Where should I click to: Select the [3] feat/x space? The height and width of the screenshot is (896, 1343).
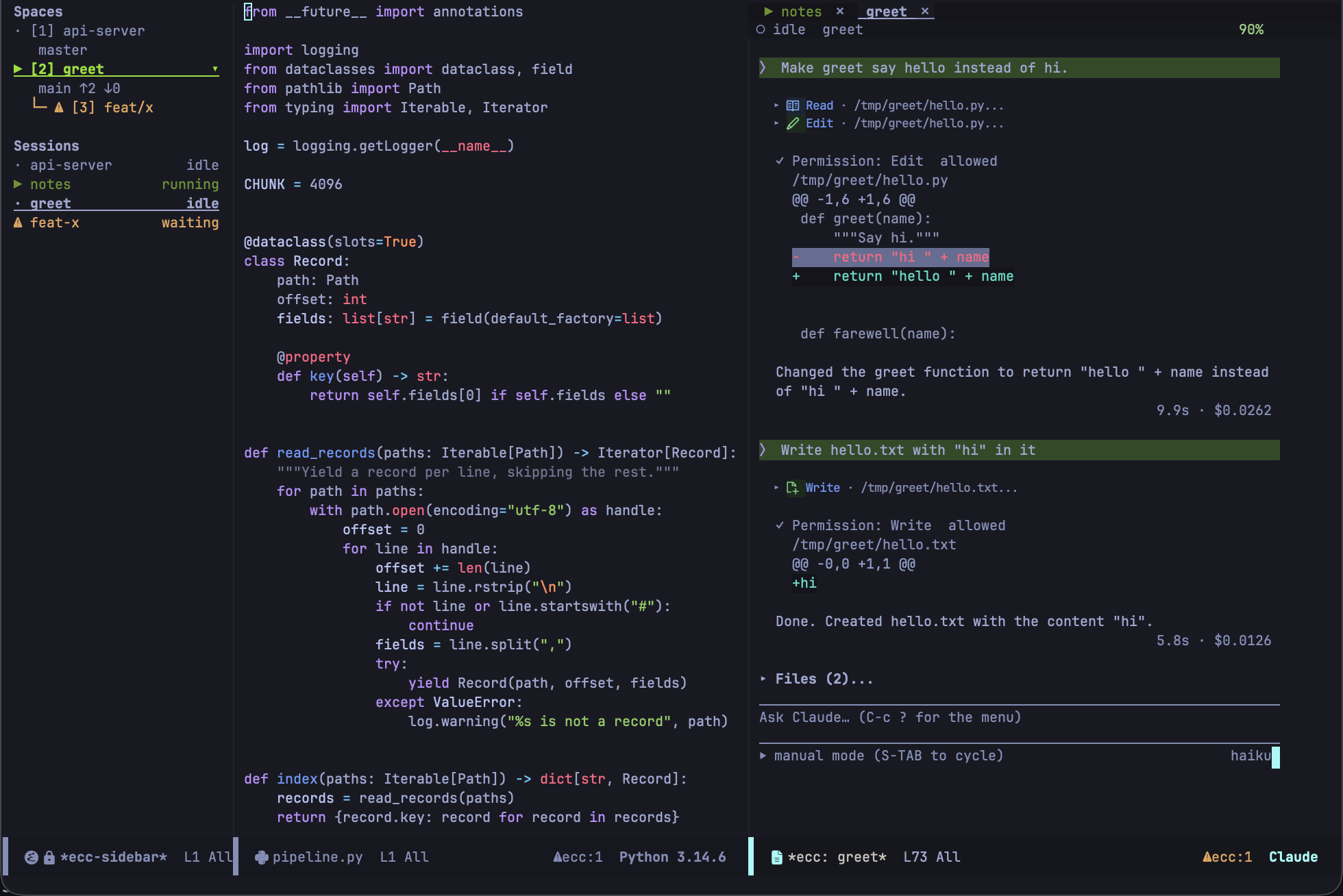pos(112,108)
